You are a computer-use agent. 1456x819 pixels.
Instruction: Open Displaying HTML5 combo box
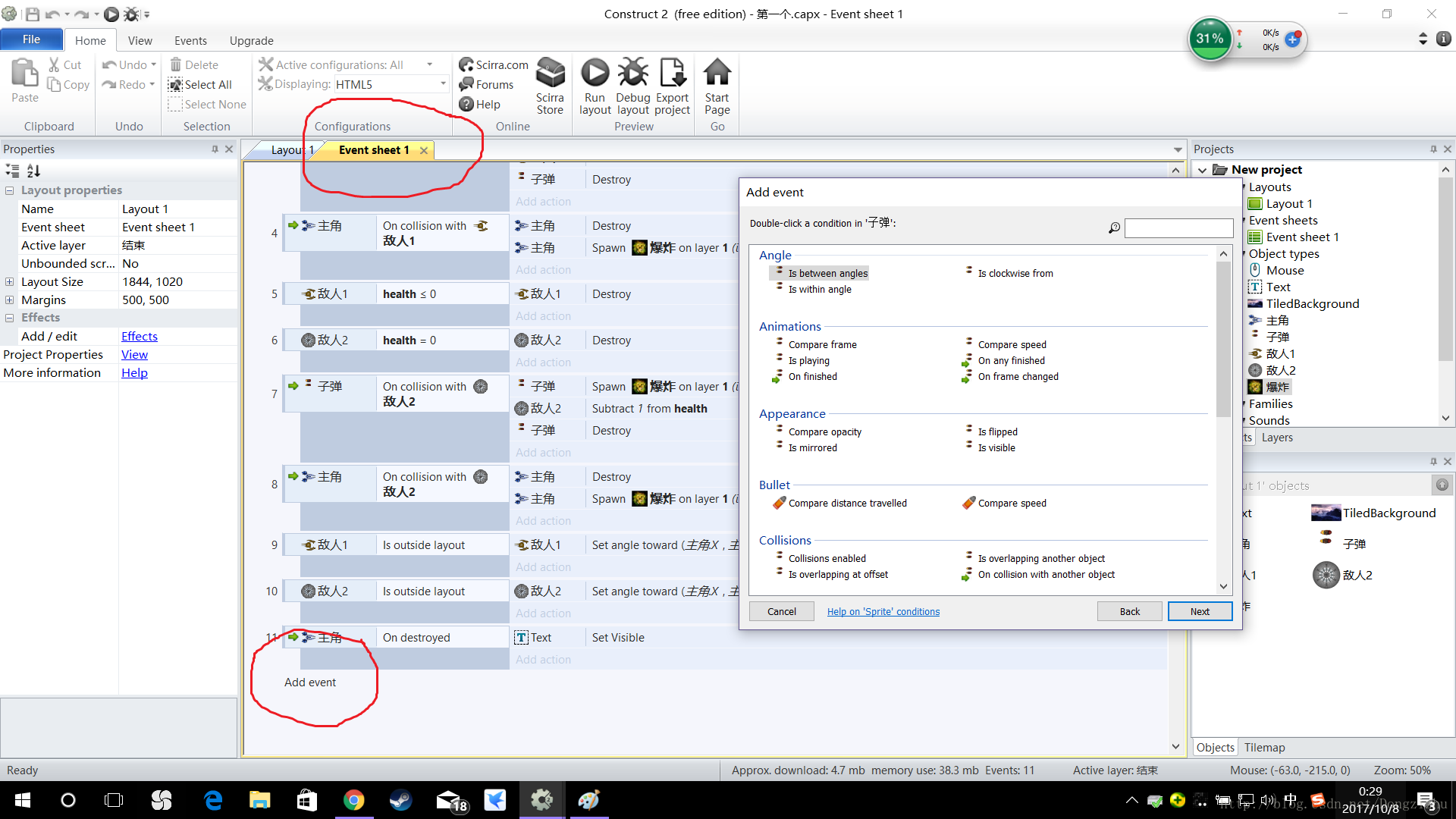coord(391,84)
